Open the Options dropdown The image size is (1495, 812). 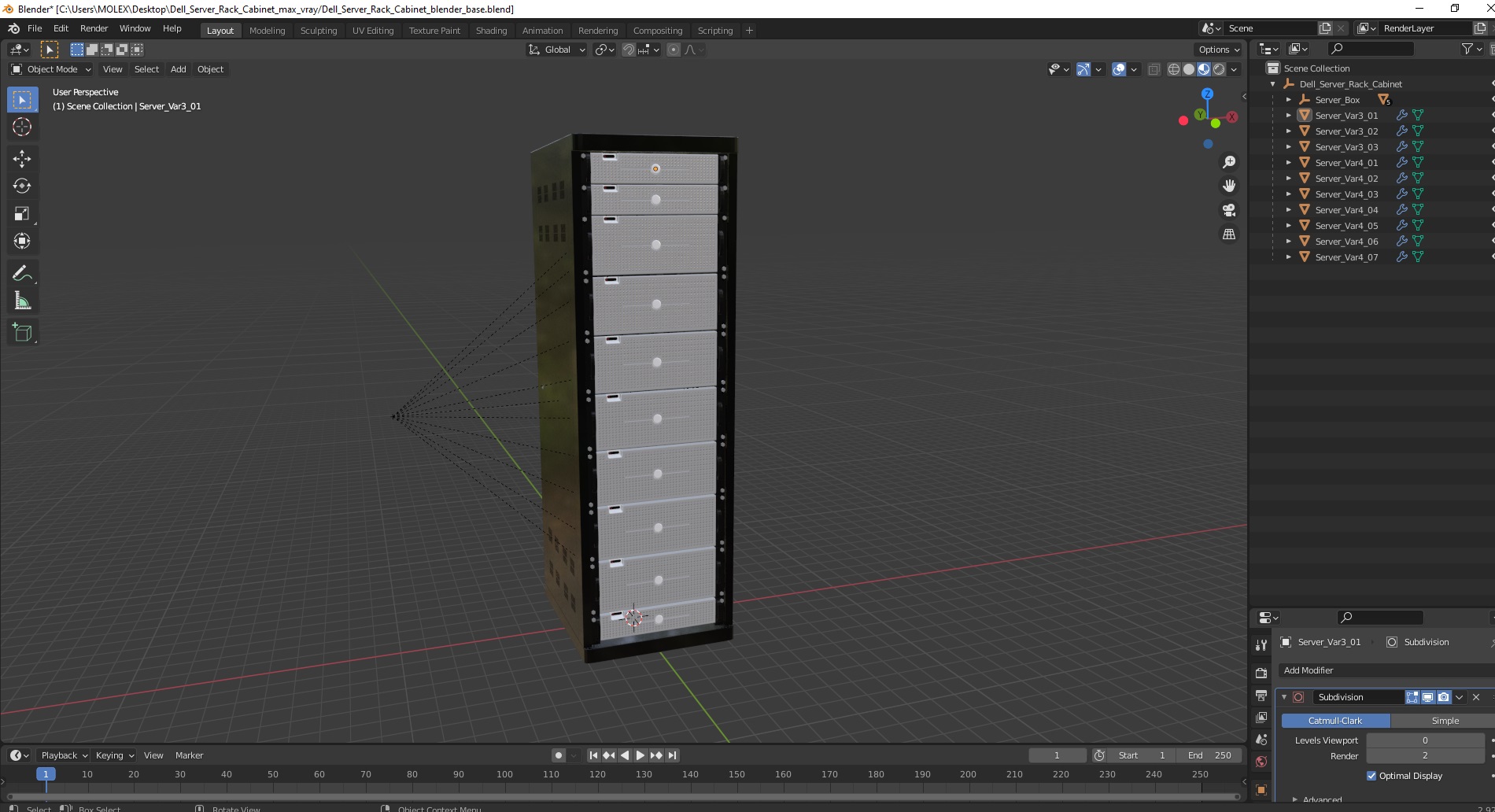[x=1218, y=50]
